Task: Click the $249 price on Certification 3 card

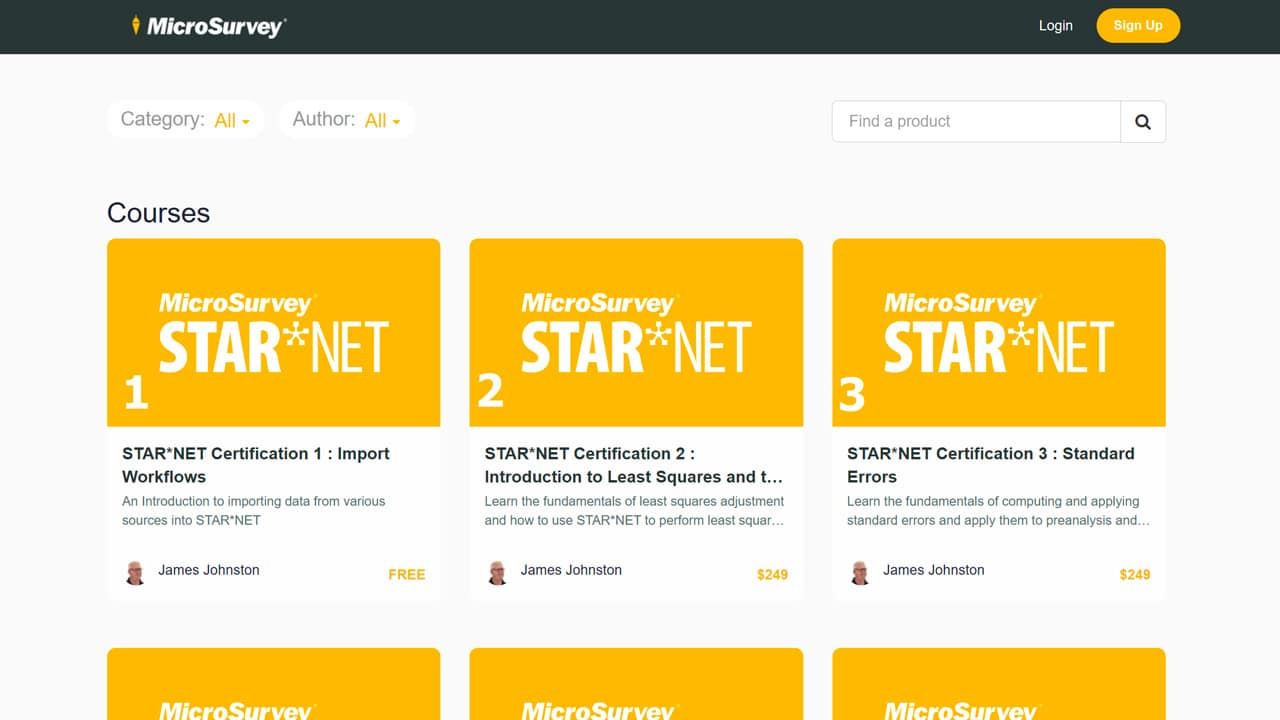Action: (1134, 574)
